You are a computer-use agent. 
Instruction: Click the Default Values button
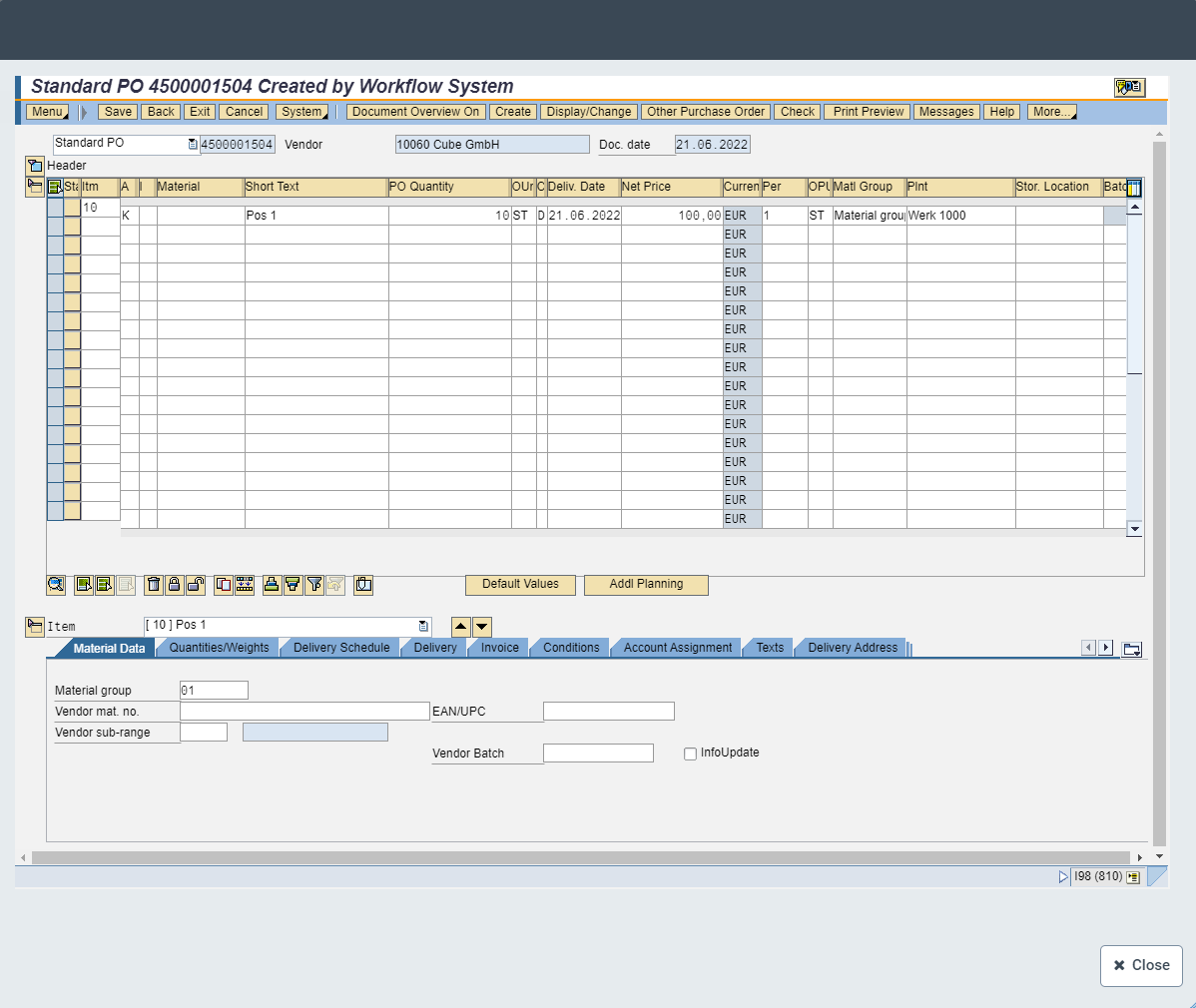tap(520, 585)
